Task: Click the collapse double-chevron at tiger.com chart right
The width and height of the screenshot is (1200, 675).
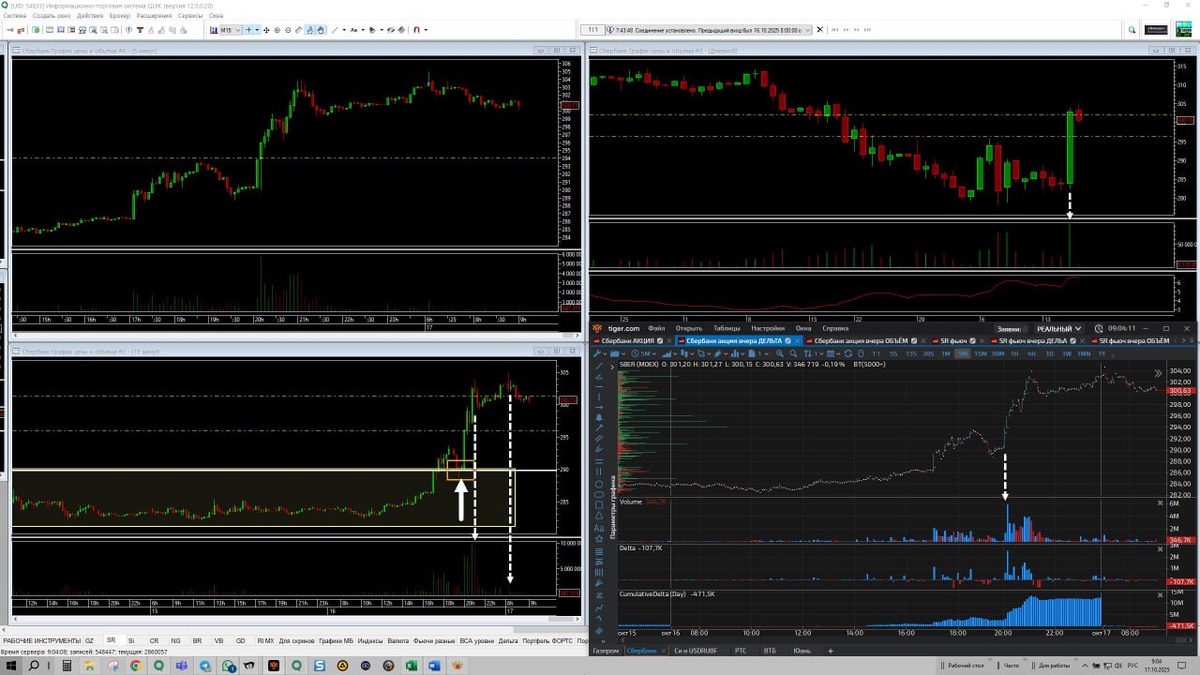Action: tap(1158, 373)
